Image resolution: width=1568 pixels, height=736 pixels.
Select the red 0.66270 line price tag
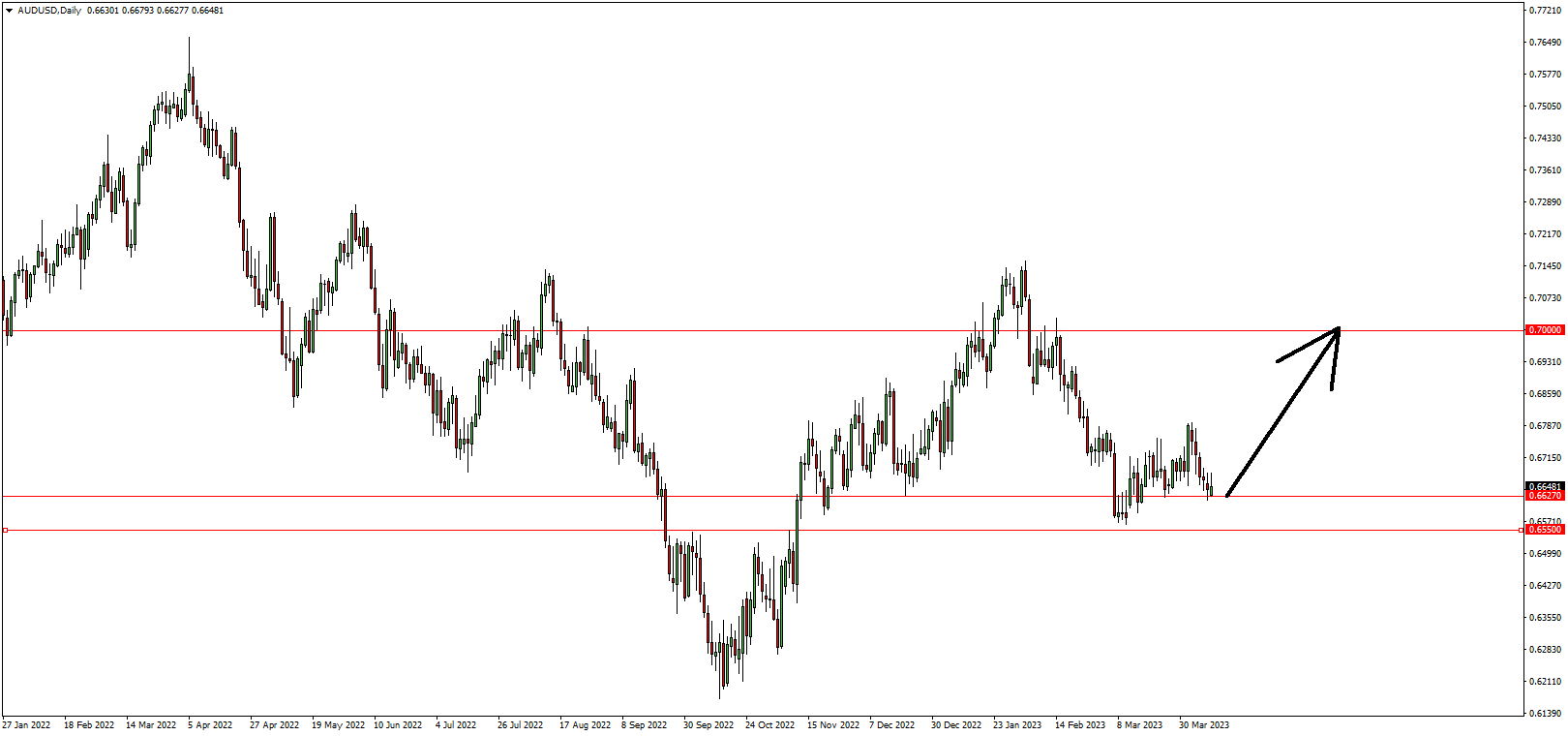pyautogui.click(x=1545, y=496)
